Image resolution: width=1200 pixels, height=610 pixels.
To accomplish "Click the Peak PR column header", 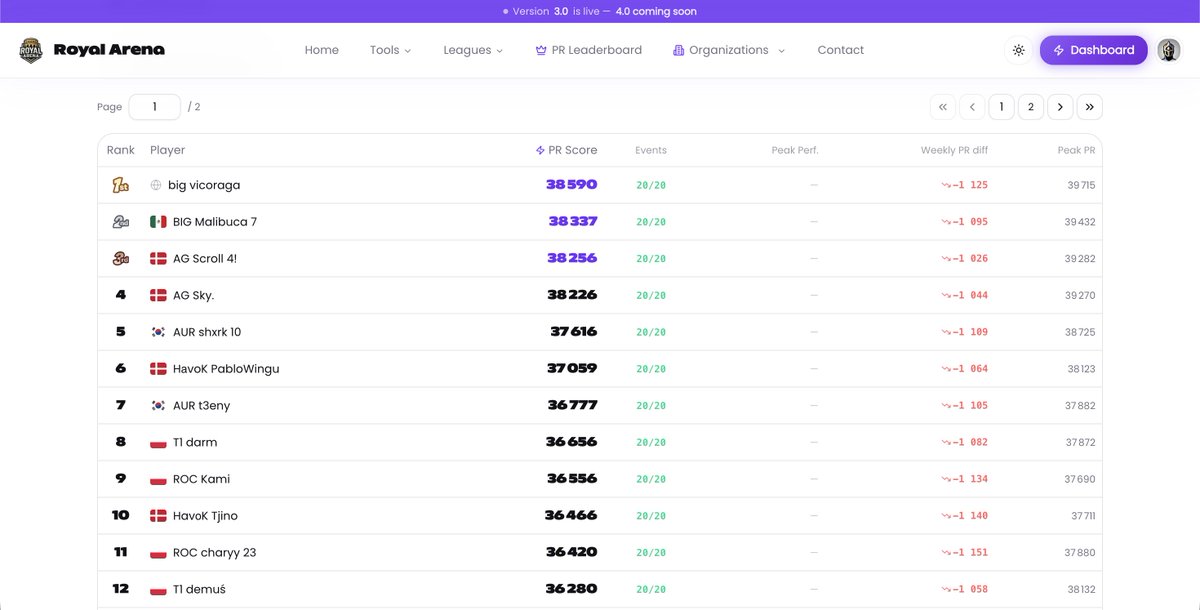I will point(1076,150).
